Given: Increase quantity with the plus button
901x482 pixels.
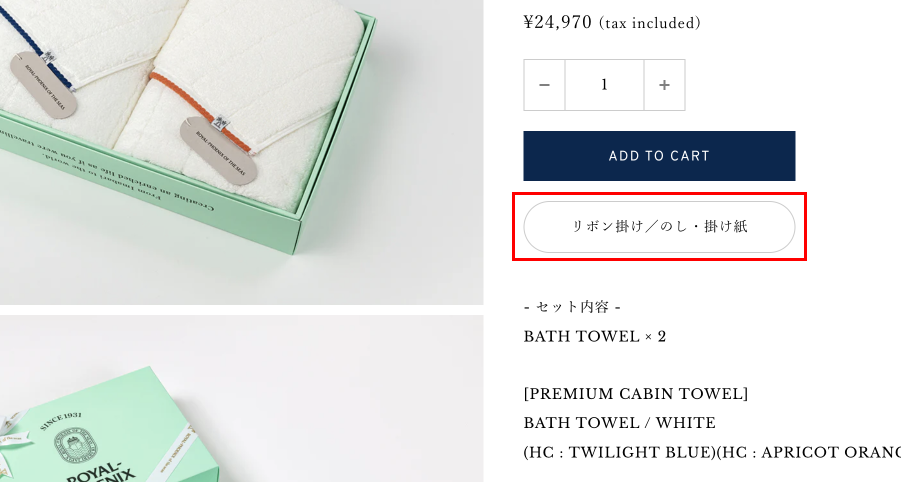Looking at the screenshot, I should (664, 85).
